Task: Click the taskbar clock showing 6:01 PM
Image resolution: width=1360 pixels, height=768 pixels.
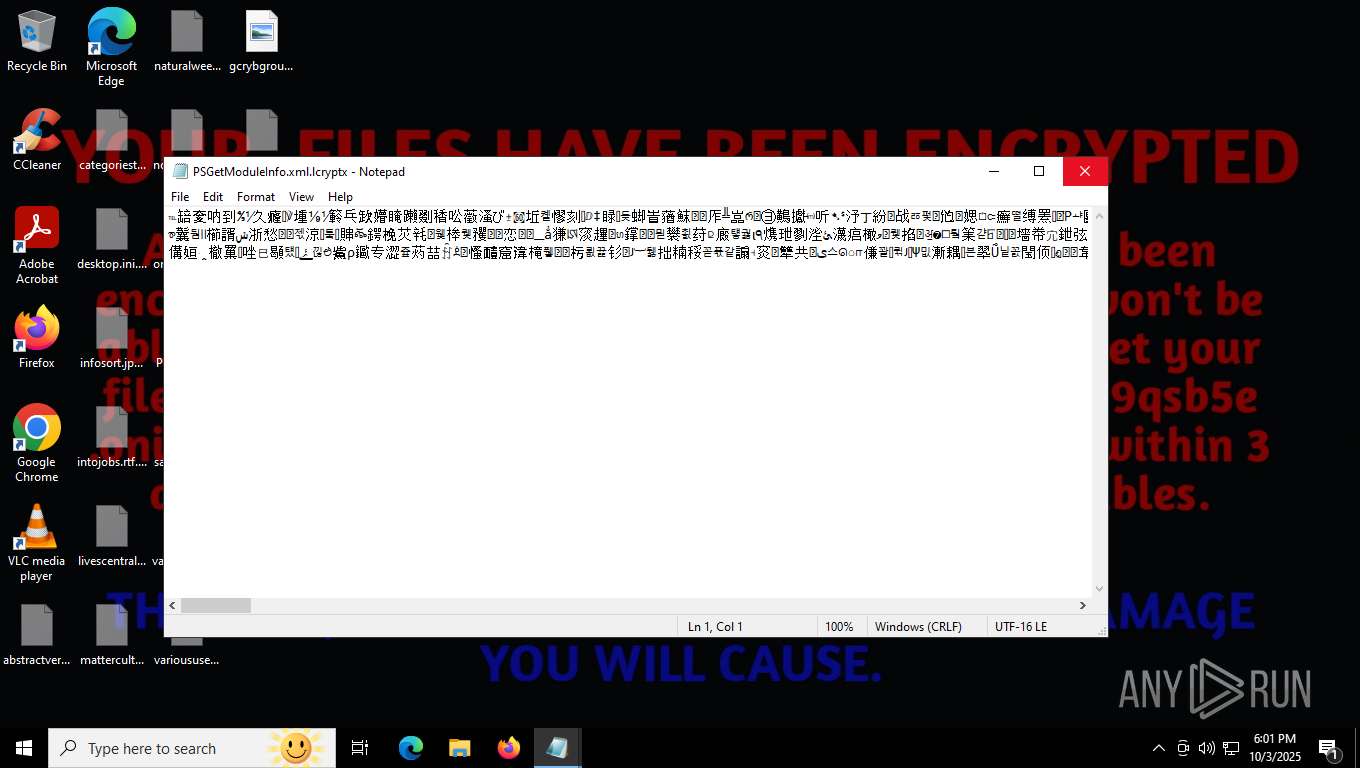Action: tap(1273, 748)
